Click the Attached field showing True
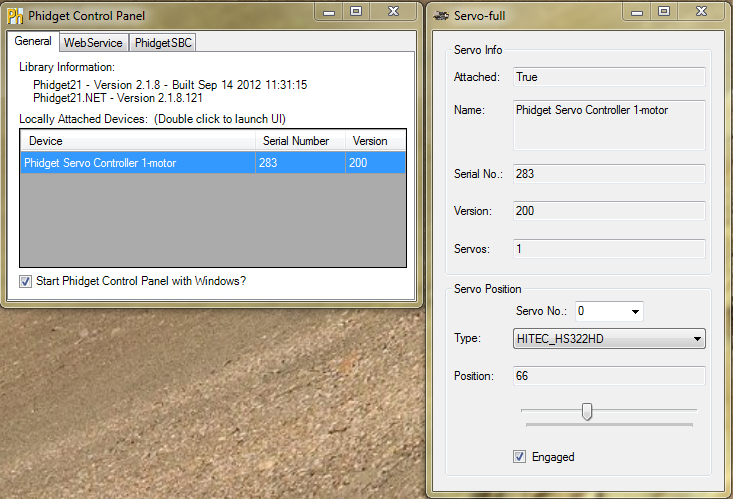The height and width of the screenshot is (499, 733). 609,77
